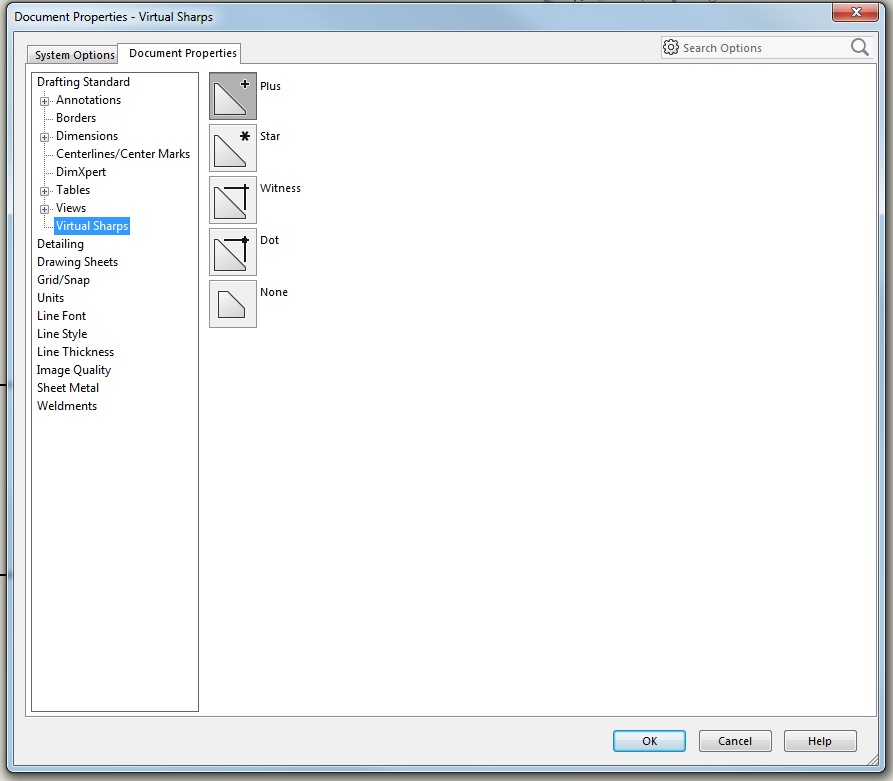Image resolution: width=893 pixels, height=781 pixels.
Task: Expand the Annotations tree node
Action: (x=44, y=101)
